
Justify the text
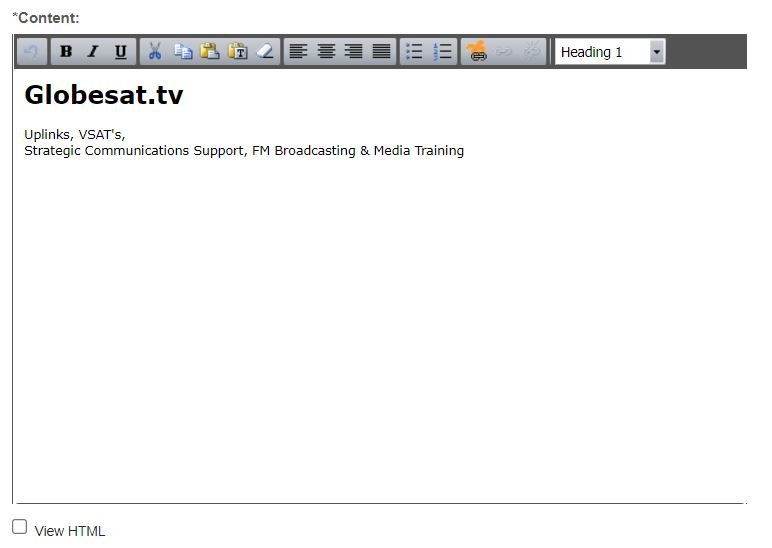[382, 52]
